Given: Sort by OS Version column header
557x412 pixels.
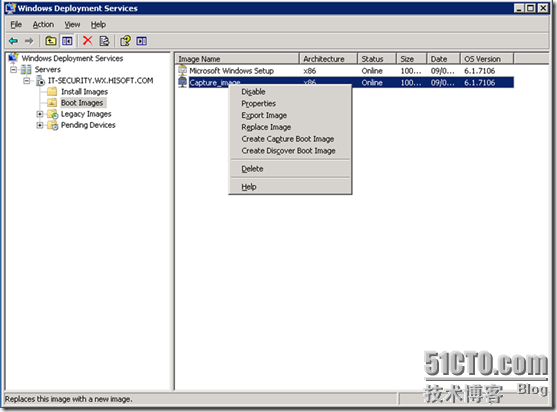Looking at the screenshot, I should pyautogui.click(x=487, y=59).
